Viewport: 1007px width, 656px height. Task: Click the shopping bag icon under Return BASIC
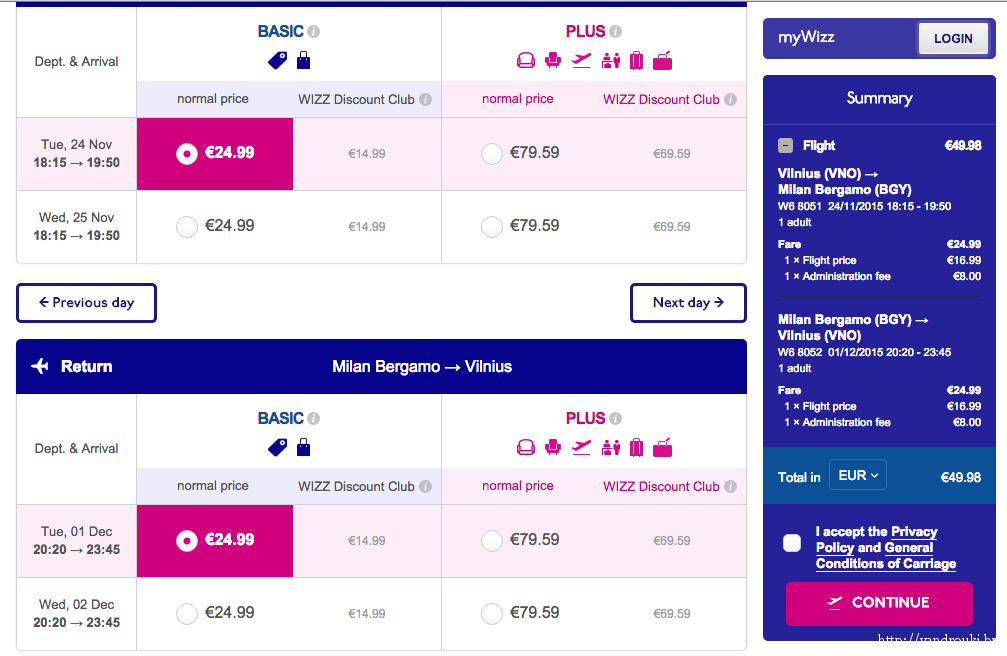point(303,447)
